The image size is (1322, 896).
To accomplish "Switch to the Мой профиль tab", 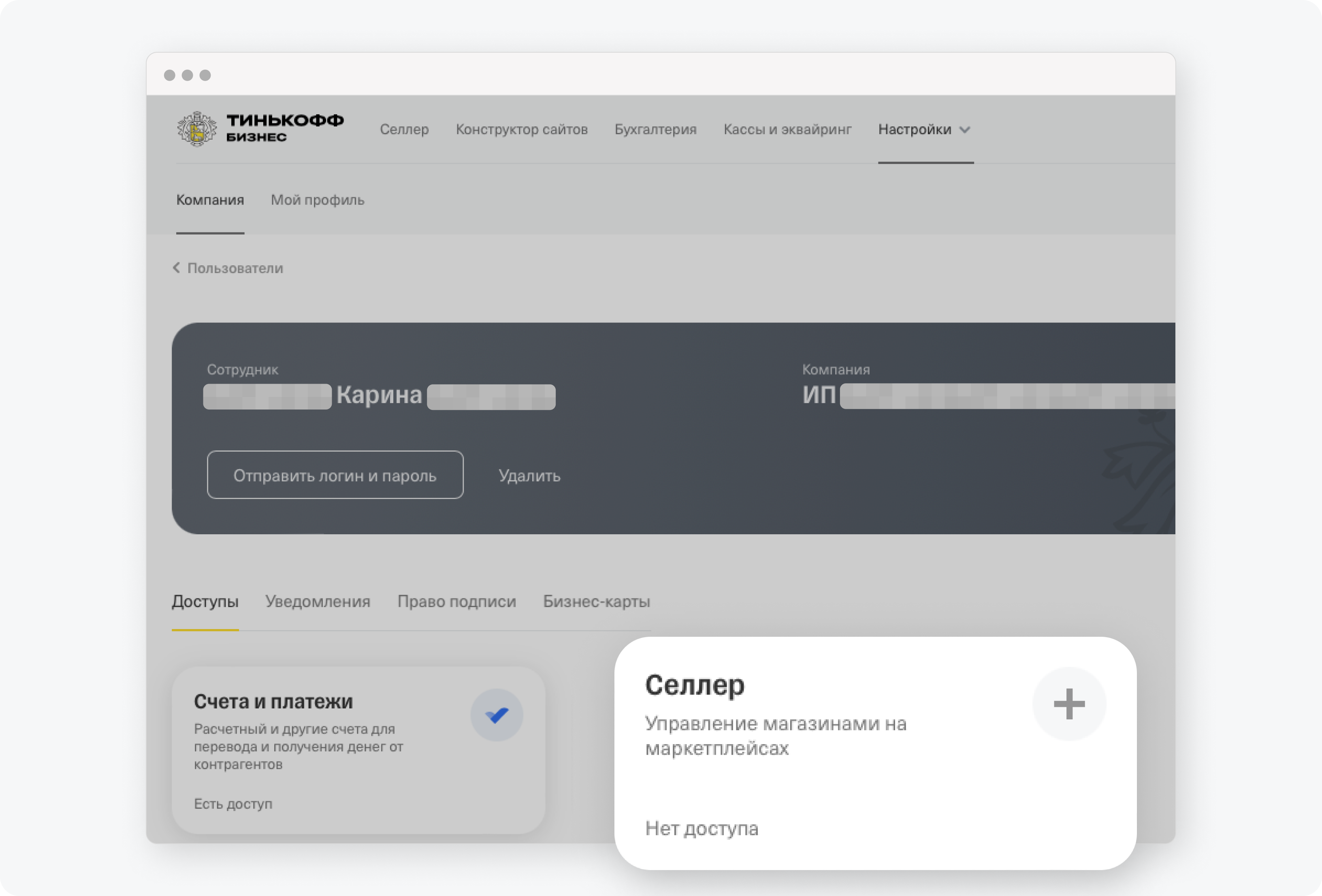I will tap(318, 200).
